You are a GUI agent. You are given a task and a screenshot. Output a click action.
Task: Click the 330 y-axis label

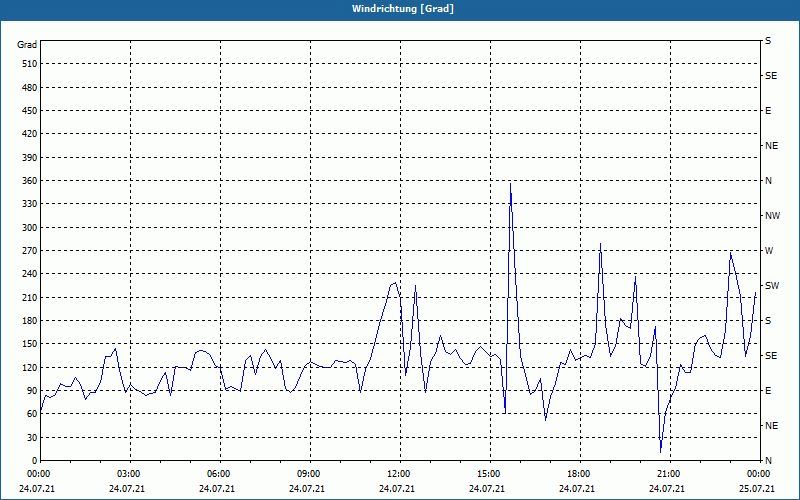coord(30,204)
